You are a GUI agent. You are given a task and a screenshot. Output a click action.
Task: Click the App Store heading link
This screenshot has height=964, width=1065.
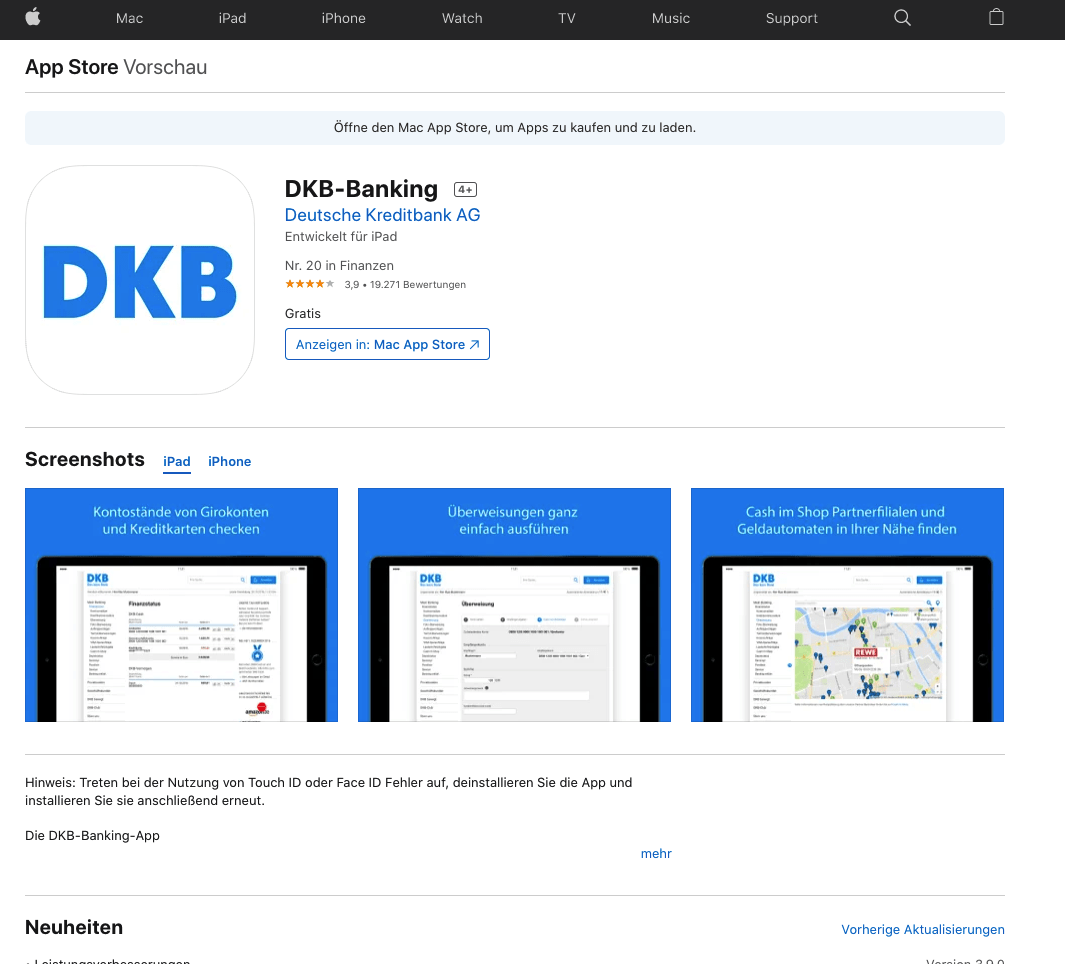[71, 67]
